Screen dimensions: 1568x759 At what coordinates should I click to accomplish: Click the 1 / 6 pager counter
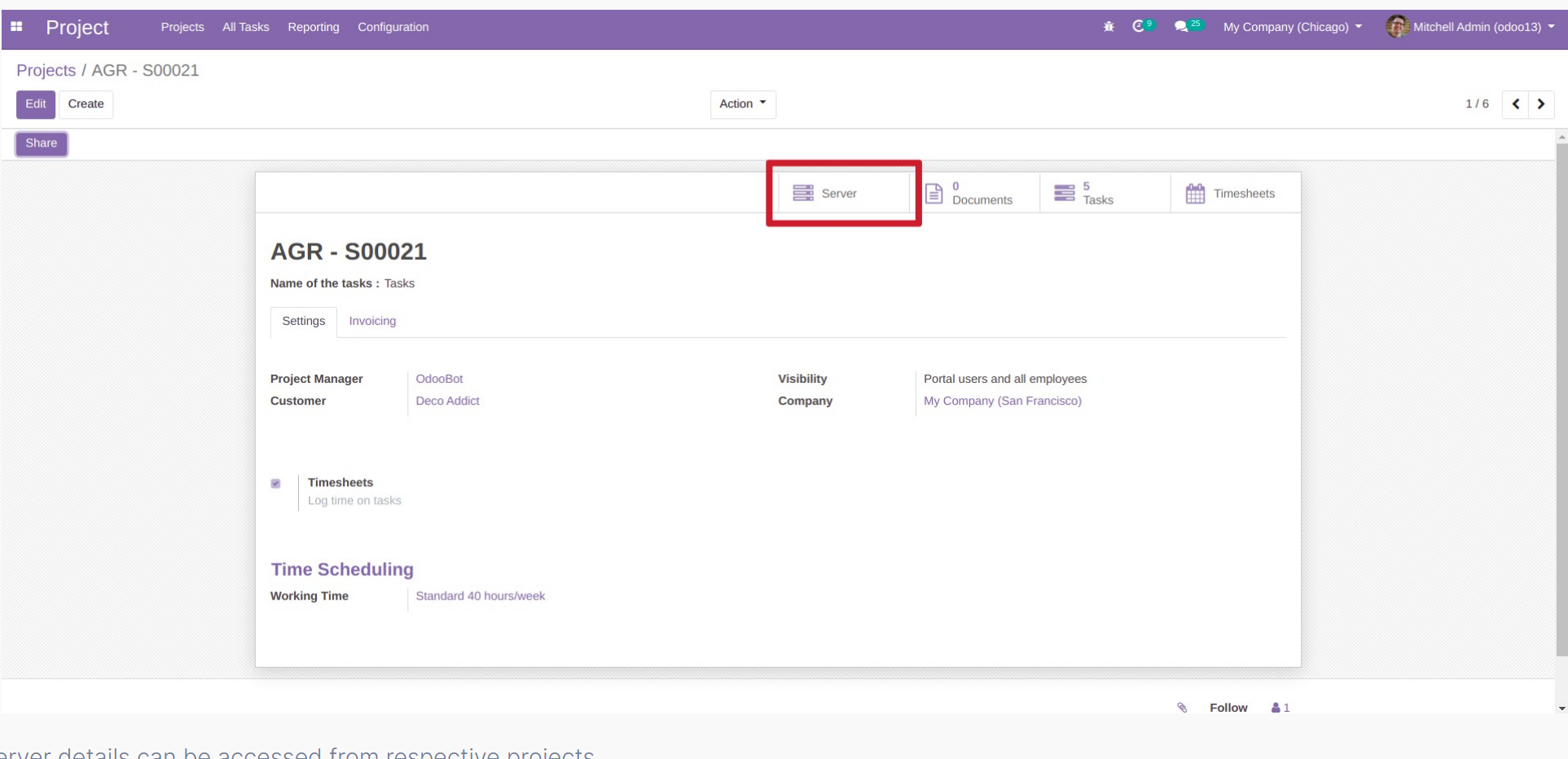[1477, 104]
